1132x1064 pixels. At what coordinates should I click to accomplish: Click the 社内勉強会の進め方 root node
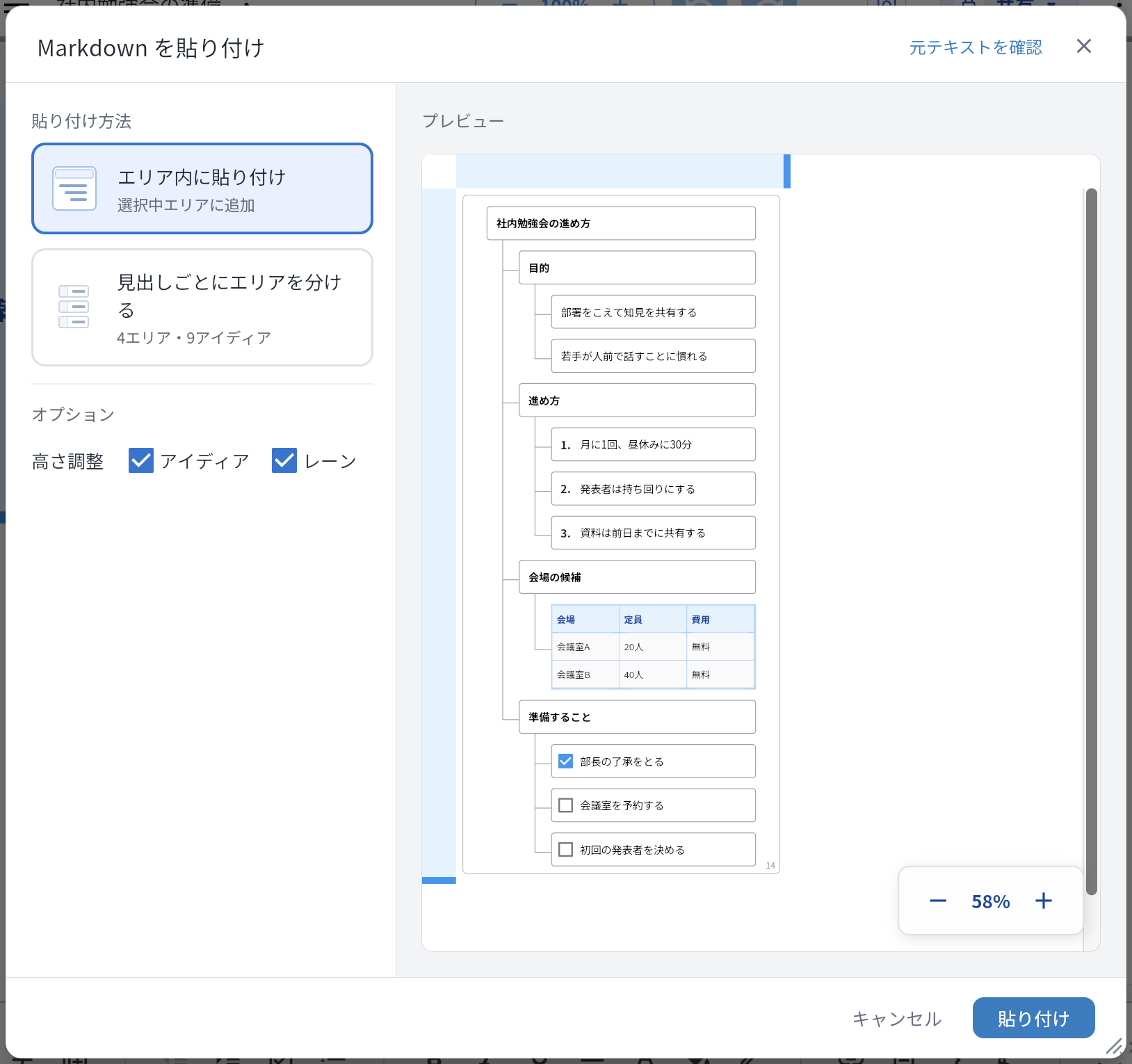pyautogui.click(x=621, y=223)
